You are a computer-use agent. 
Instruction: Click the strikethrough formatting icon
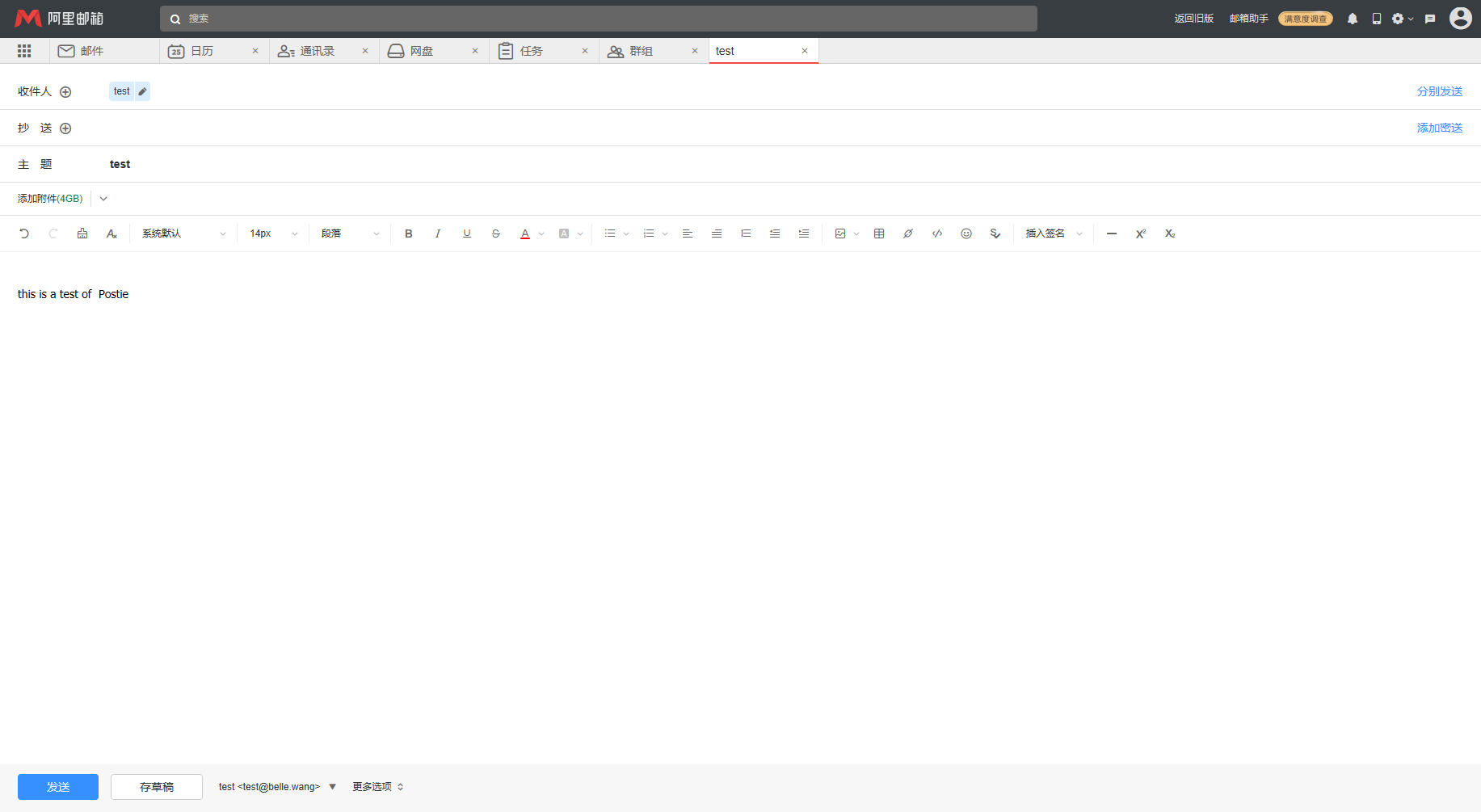(x=496, y=234)
